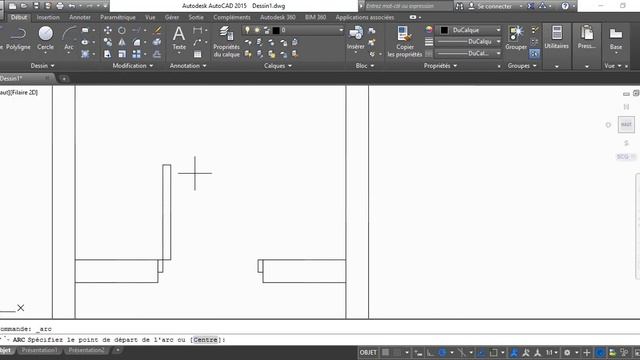Viewport: 640px width, 360px height.
Task: Expand the Bloc panel
Action: click(364, 65)
